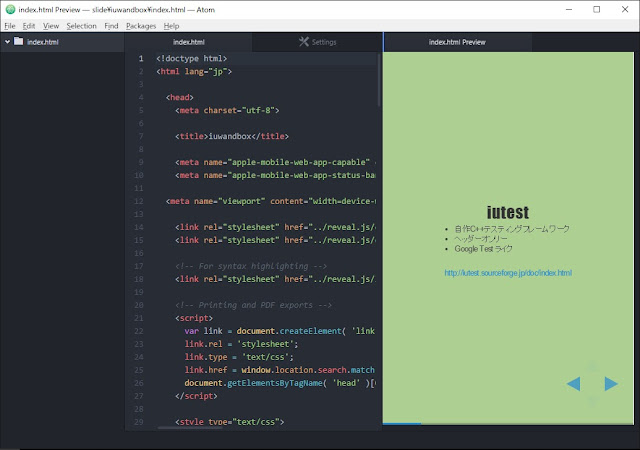Click the apple-mobile-web-app-capable meta line
This screenshot has width=640, height=450.
point(276,162)
